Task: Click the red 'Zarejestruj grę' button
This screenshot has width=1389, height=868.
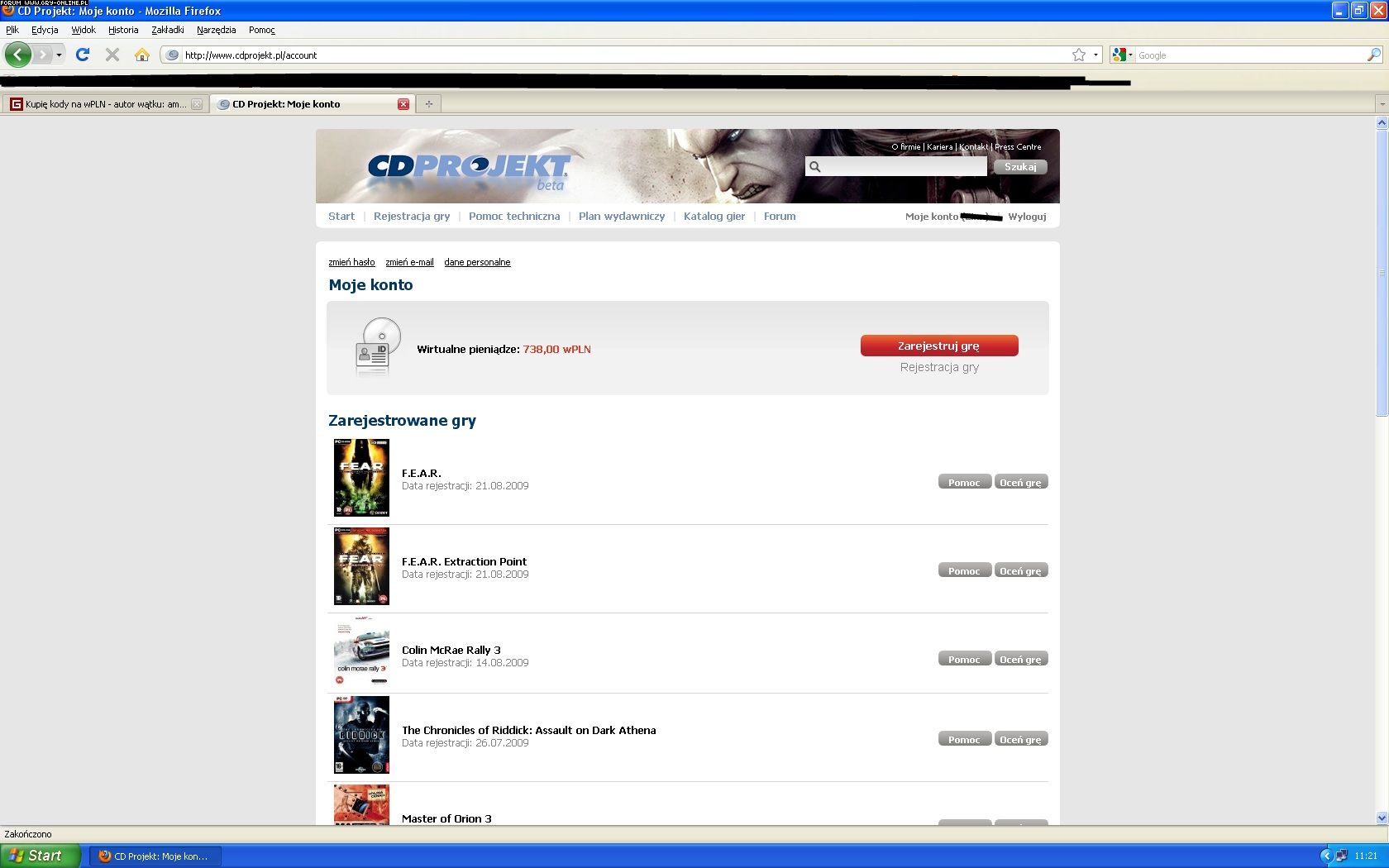Action: [939, 346]
